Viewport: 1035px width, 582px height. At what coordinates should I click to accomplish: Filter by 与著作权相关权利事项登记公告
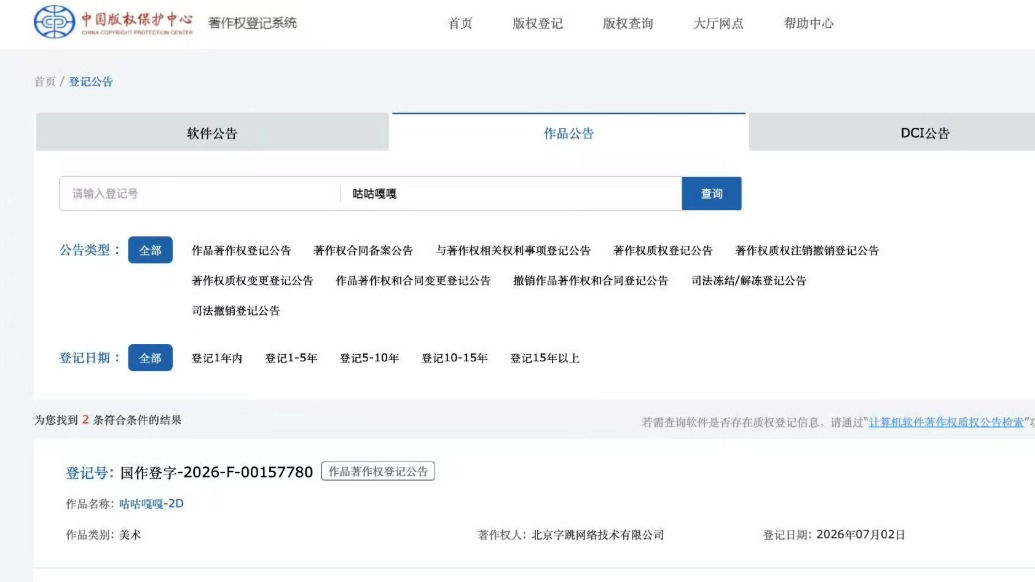(513, 251)
